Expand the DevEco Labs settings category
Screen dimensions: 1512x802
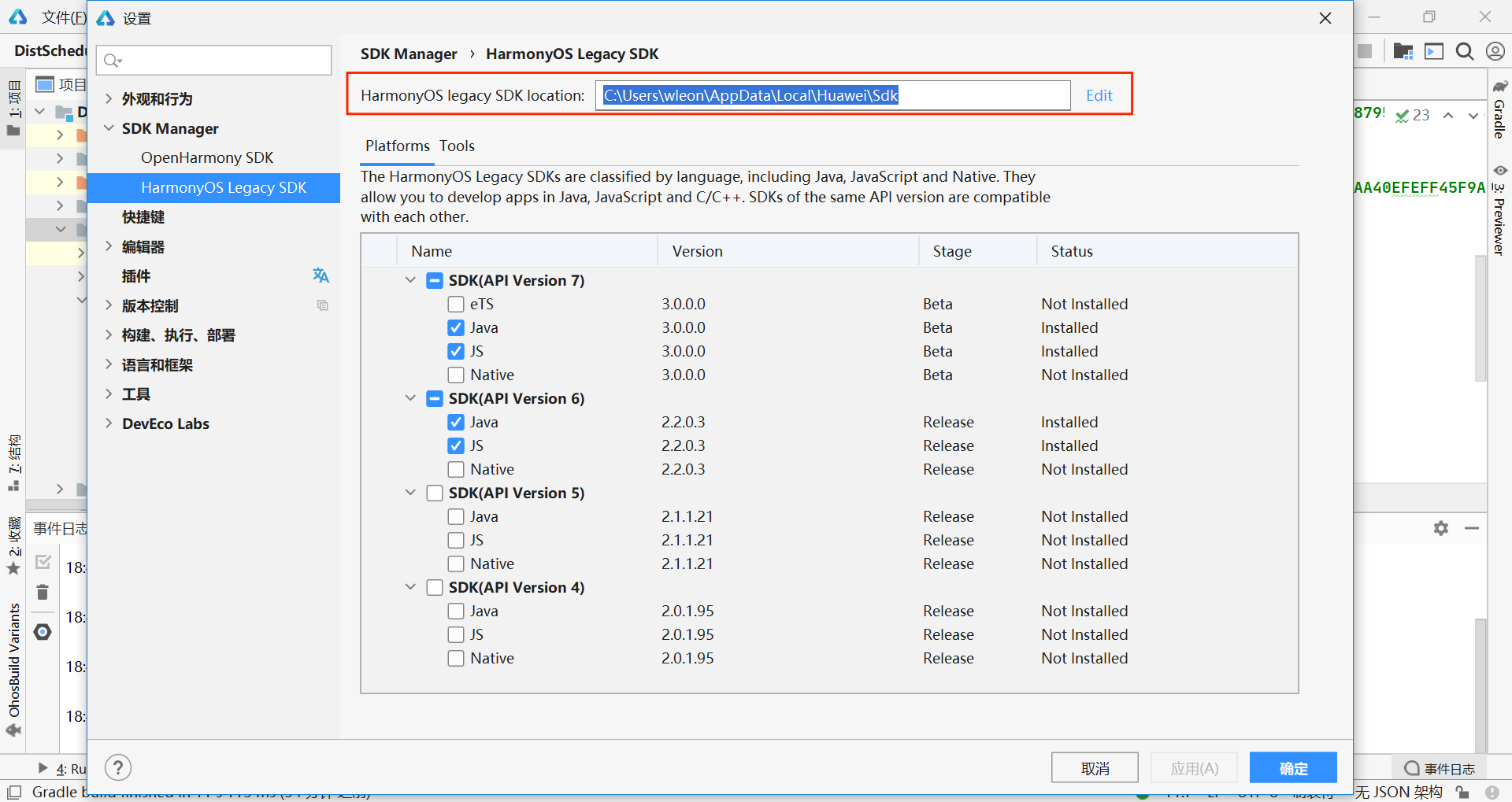(109, 423)
